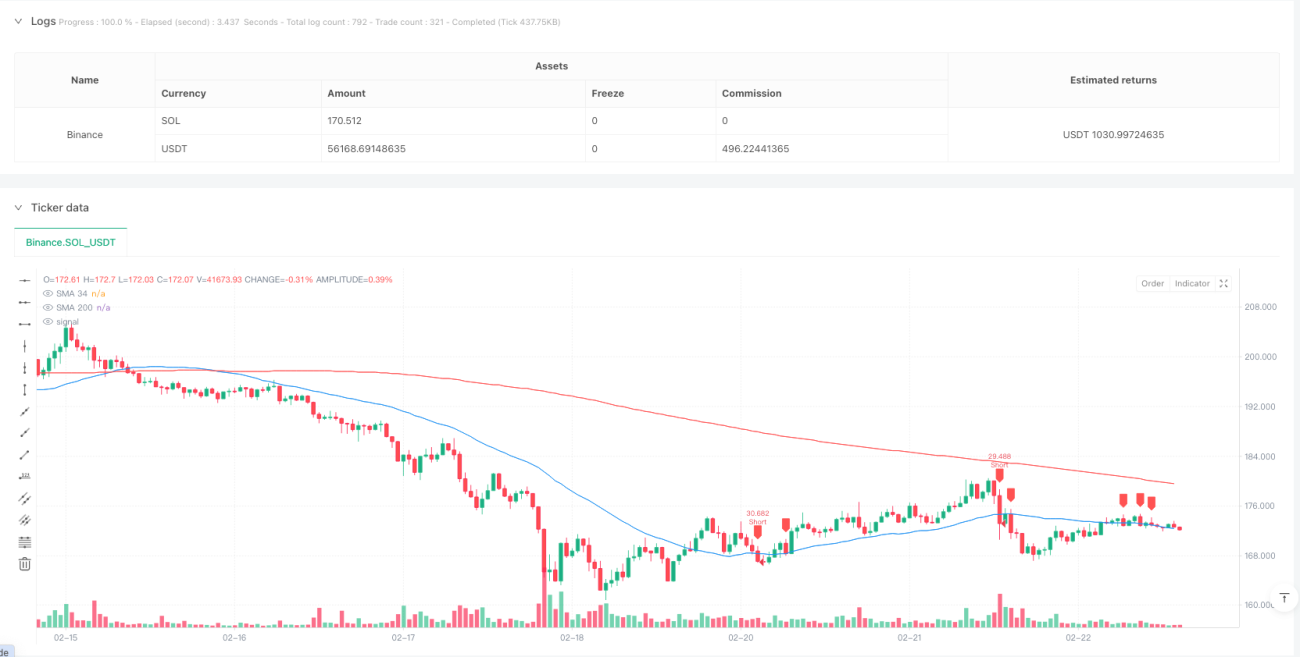Select the parallel channel lines tool

[x=25, y=498]
